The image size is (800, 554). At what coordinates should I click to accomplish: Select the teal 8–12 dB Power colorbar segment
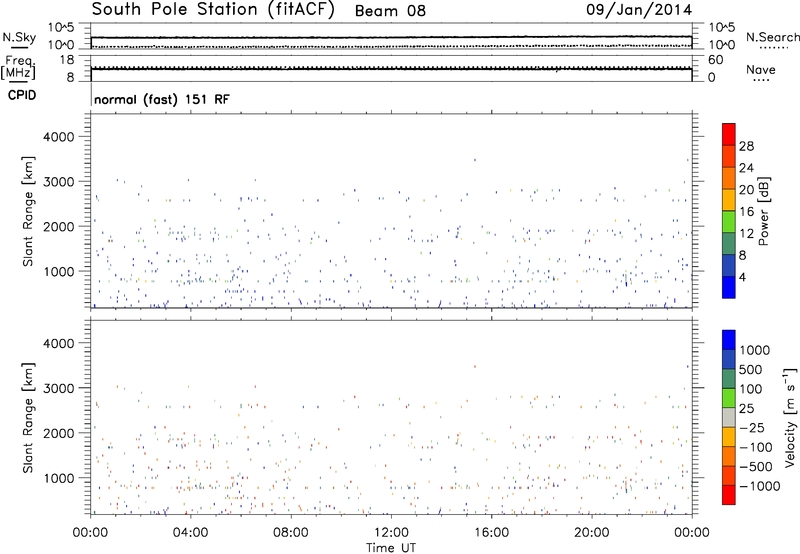(x=729, y=244)
